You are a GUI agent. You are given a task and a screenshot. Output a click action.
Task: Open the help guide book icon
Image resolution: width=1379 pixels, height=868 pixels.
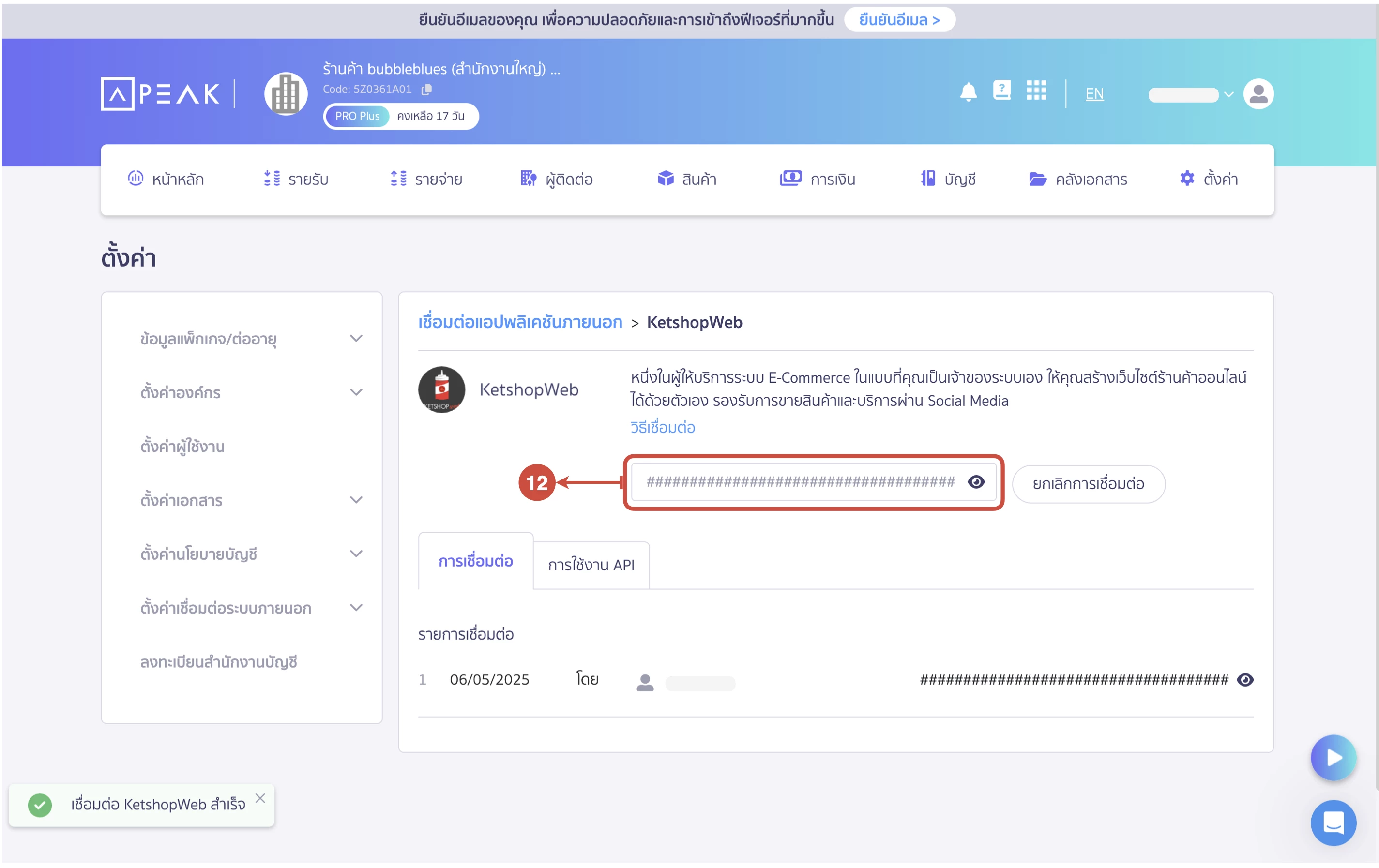(x=1001, y=90)
